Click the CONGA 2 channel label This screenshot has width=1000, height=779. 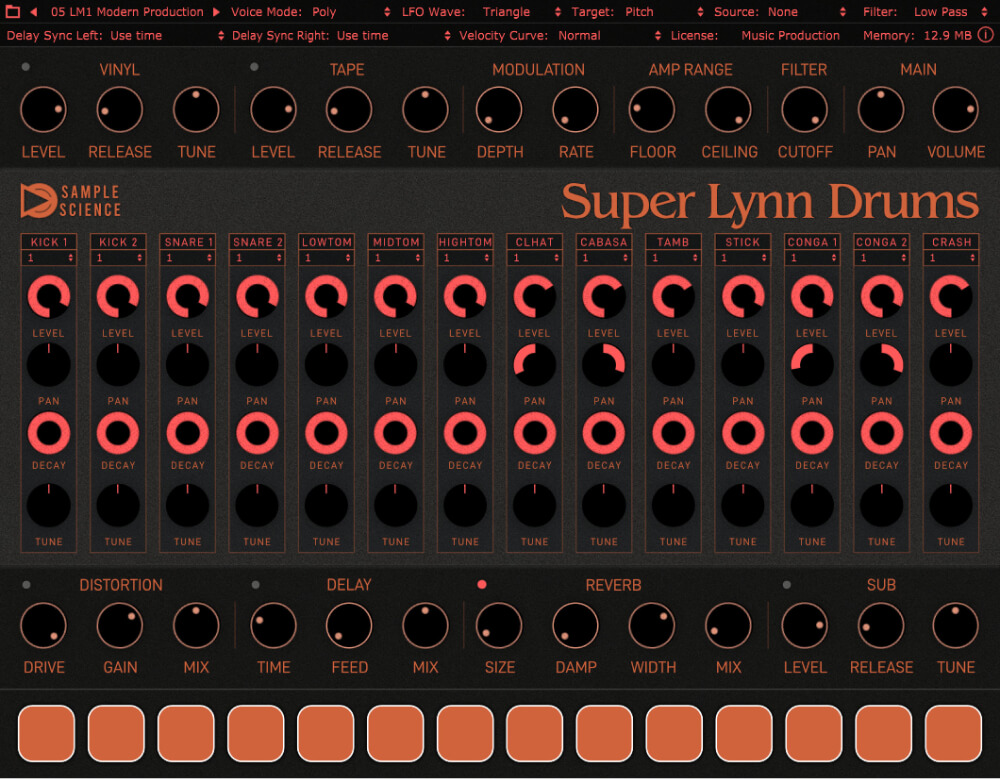[x=881, y=242]
